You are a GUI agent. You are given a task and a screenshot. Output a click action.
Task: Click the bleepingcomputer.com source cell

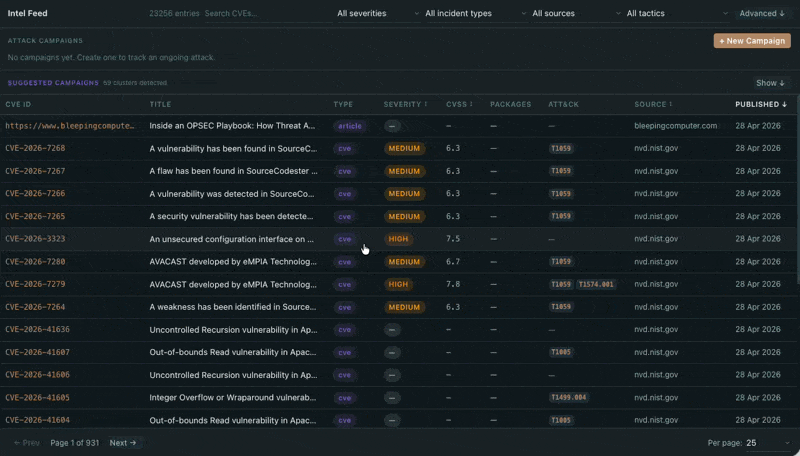[x=676, y=125]
